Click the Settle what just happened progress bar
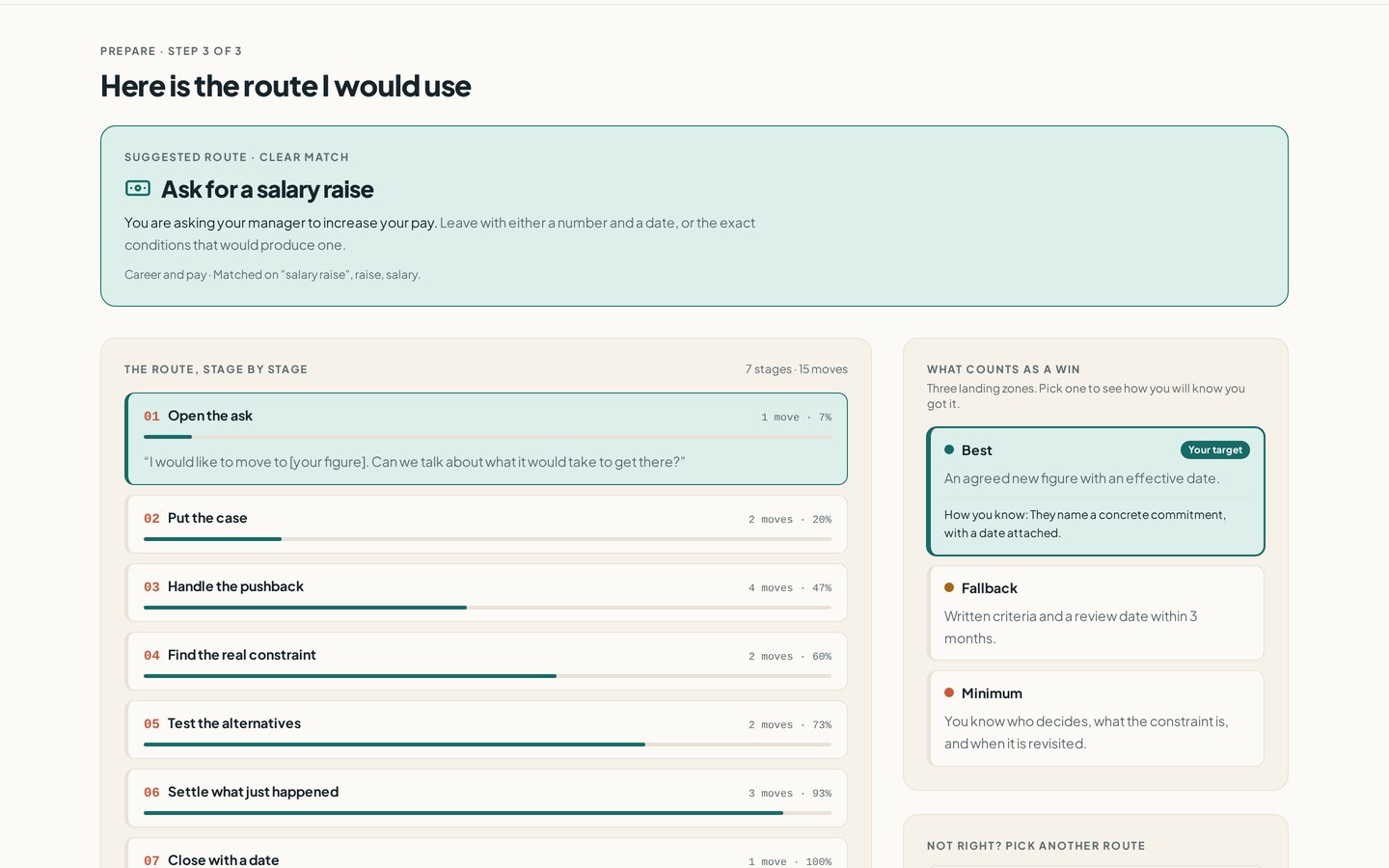1389x868 pixels. point(487,813)
